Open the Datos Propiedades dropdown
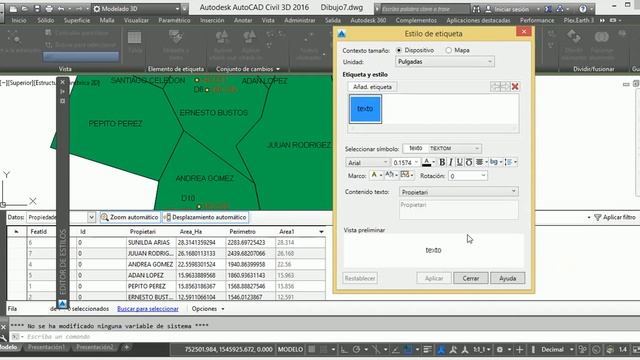 (61, 217)
